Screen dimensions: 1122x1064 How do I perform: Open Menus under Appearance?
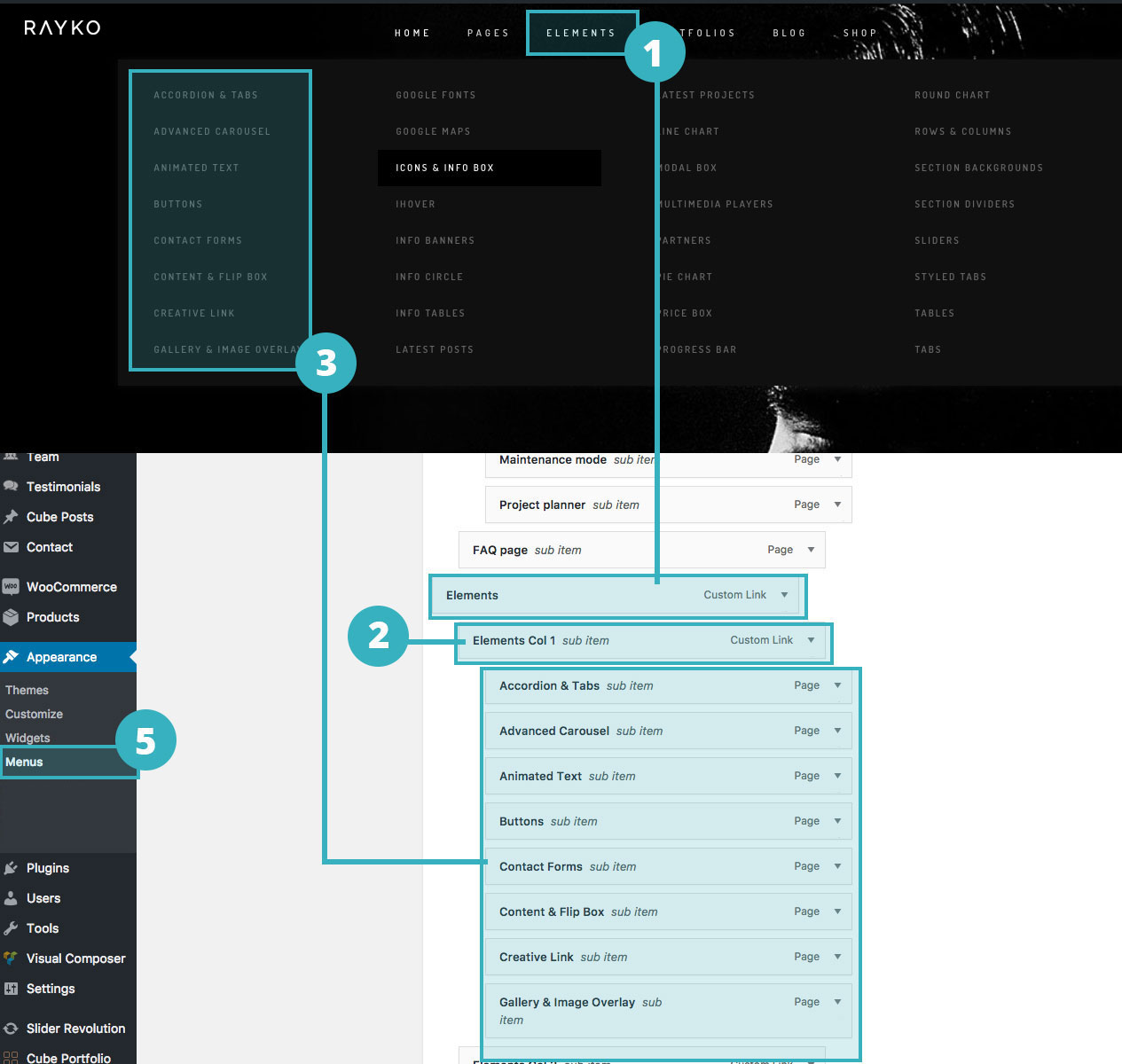pos(24,762)
